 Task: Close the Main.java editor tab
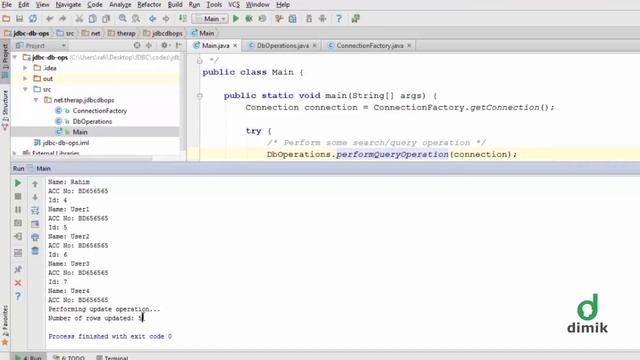click(235, 45)
